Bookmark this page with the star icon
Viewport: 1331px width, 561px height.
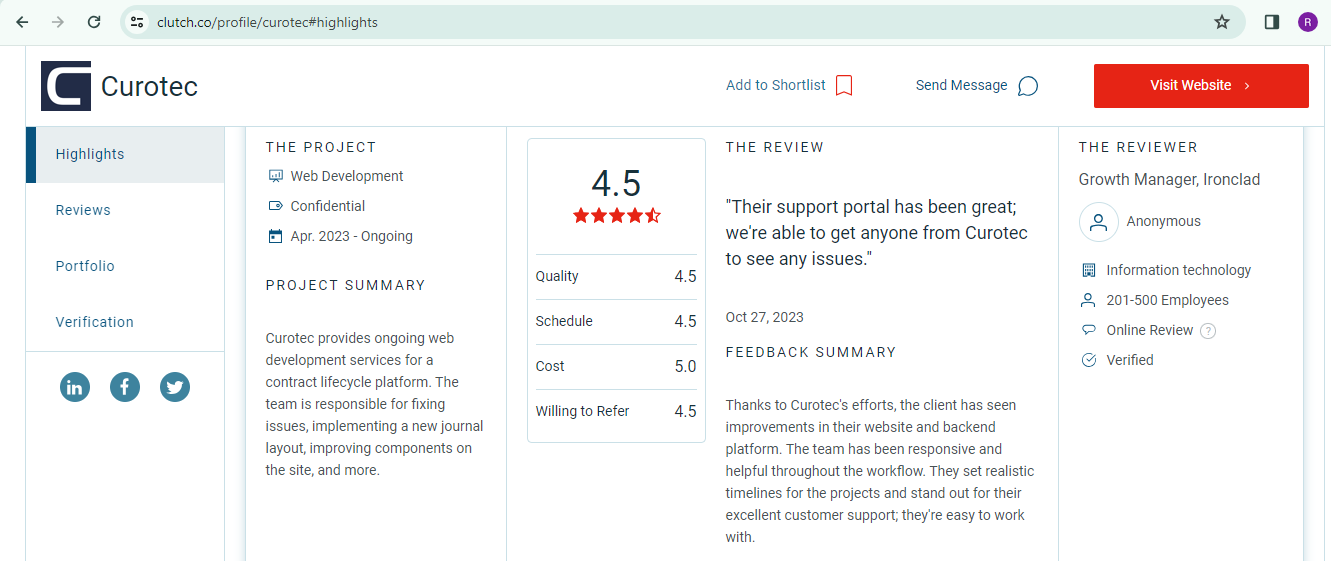(1222, 22)
